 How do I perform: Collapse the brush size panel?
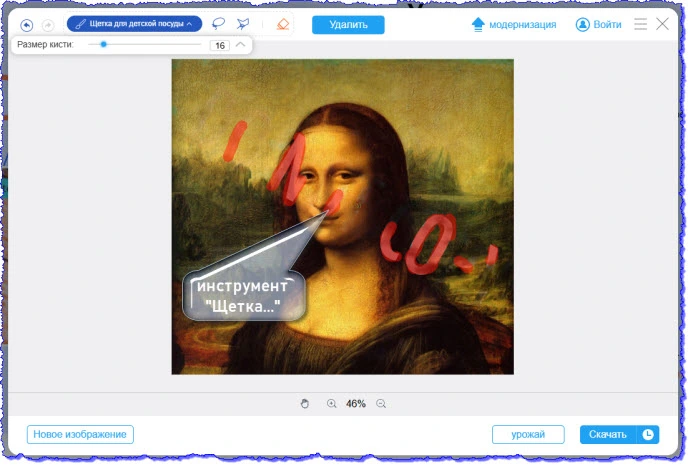240,45
